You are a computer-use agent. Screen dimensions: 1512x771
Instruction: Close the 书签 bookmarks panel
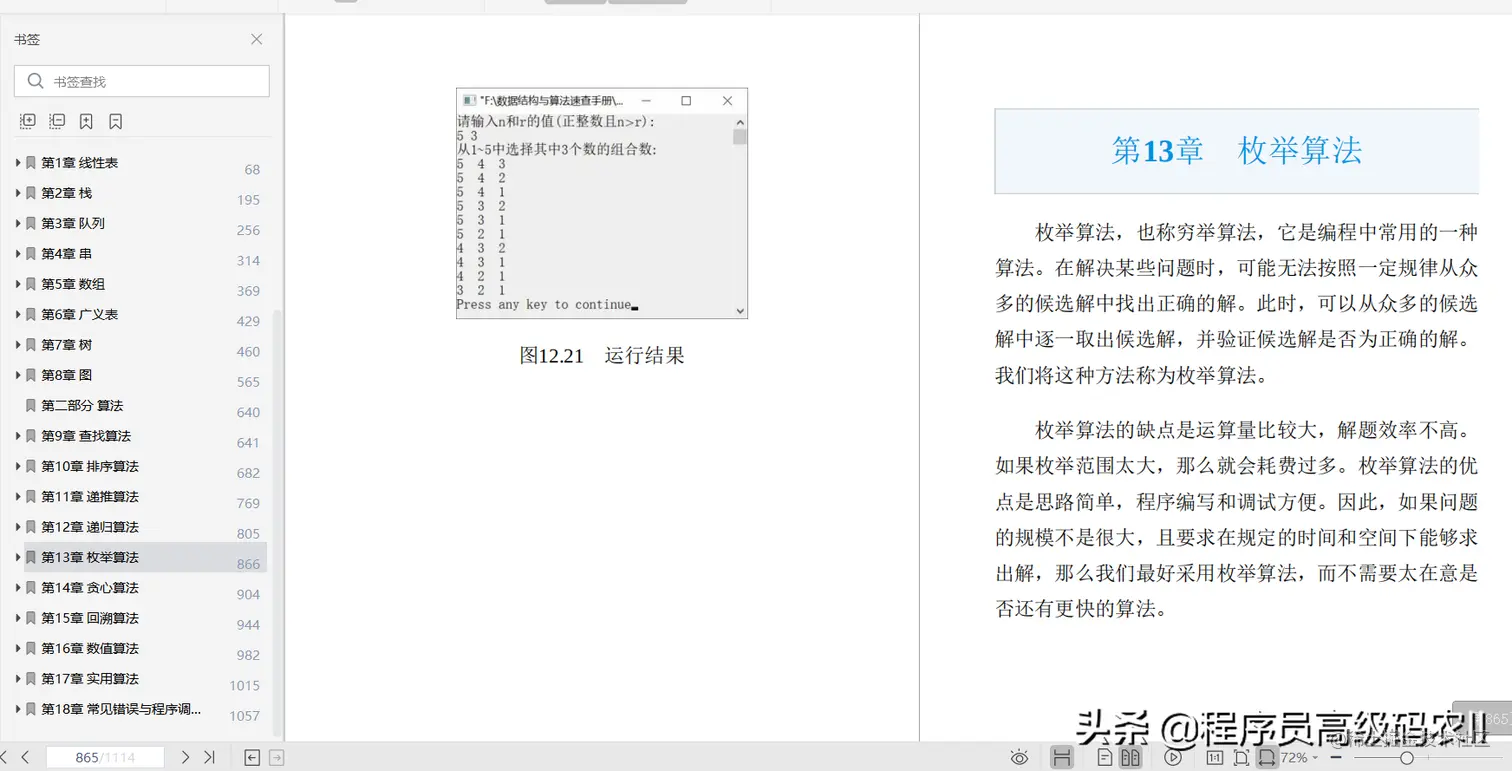point(256,39)
